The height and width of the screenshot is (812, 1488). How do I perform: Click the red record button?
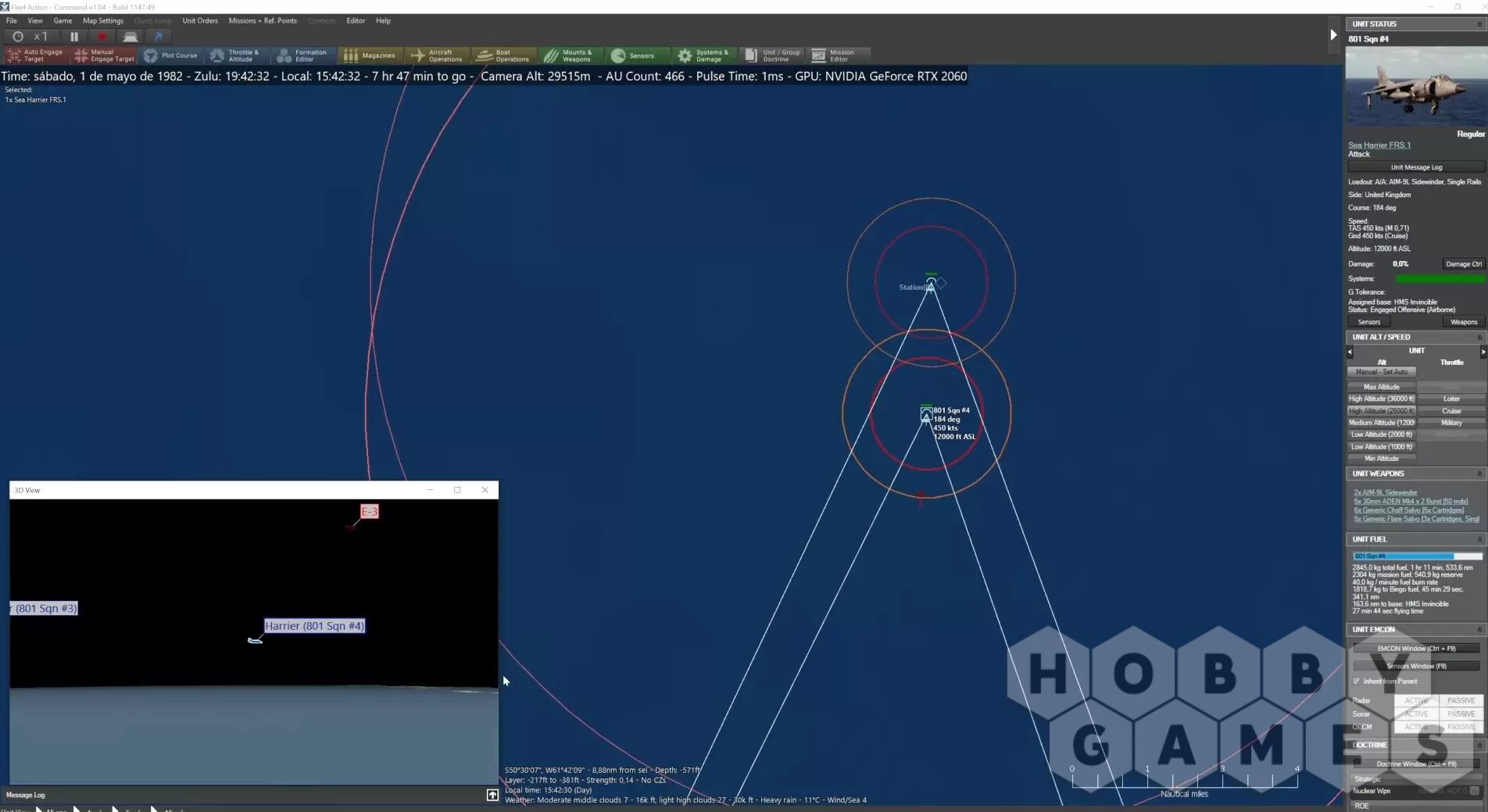[x=102, y=37]
